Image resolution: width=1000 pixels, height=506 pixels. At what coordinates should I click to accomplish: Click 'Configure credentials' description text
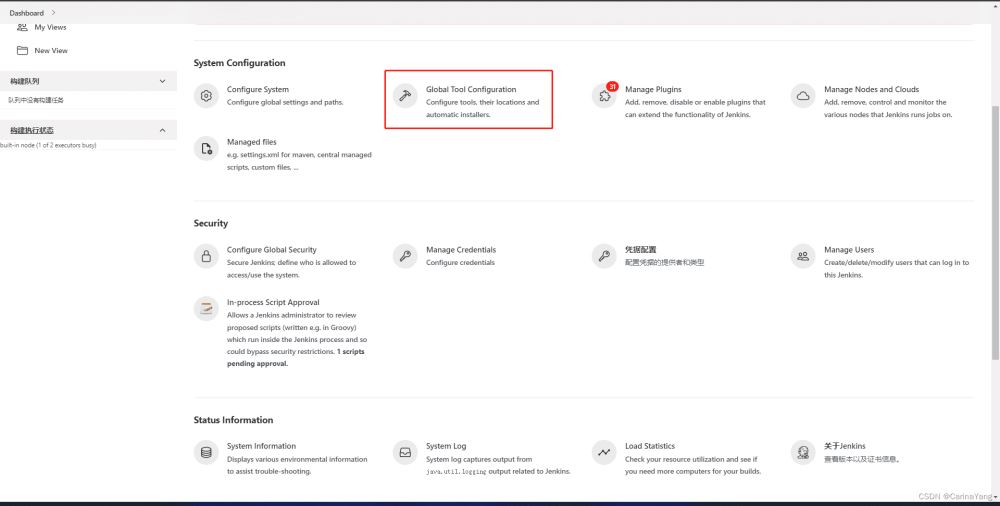point(460,262)
